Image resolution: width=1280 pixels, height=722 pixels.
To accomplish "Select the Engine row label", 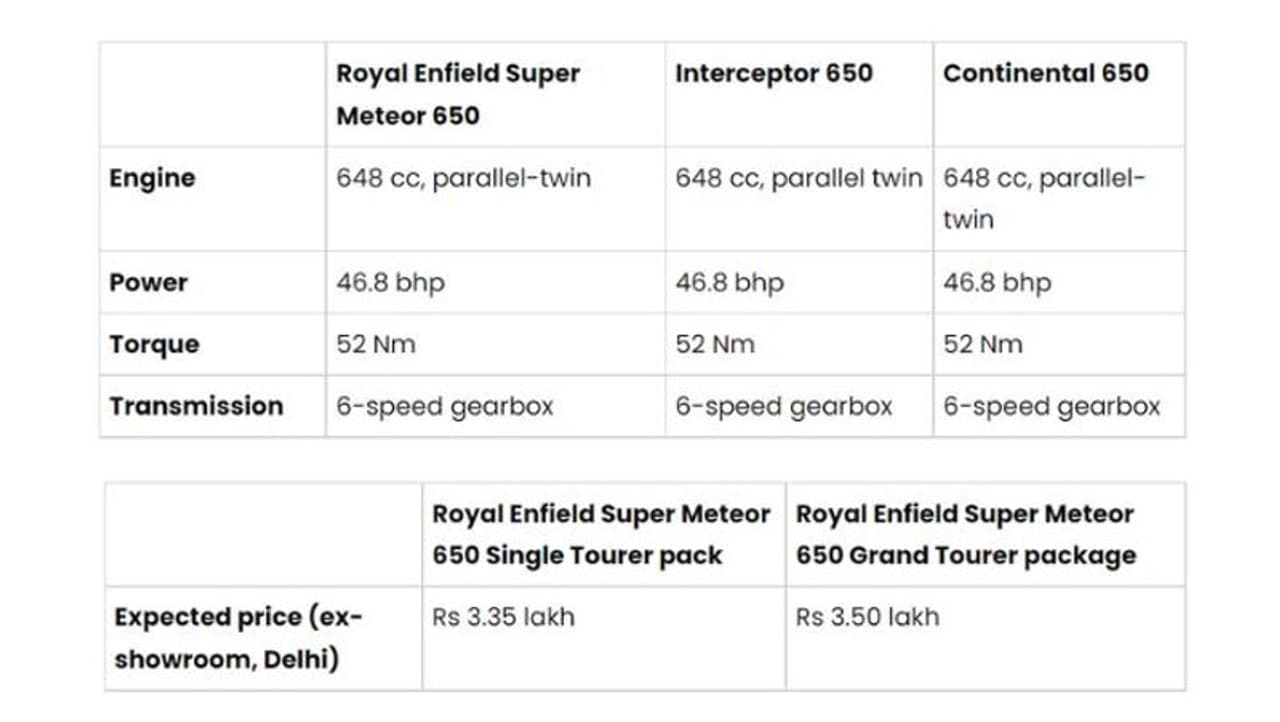I will (152, 179).
